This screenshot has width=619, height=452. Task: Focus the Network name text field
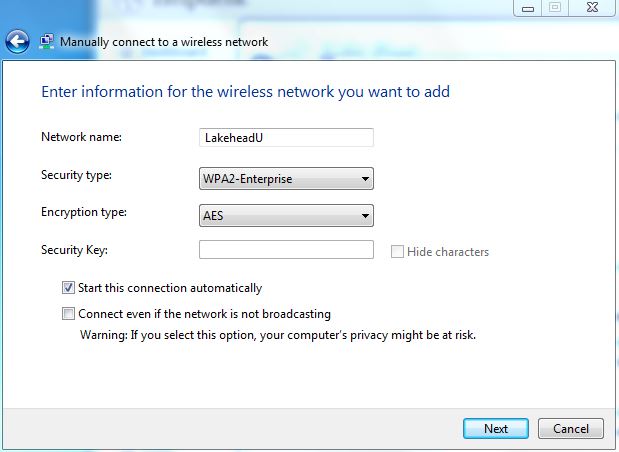[286, 137]
